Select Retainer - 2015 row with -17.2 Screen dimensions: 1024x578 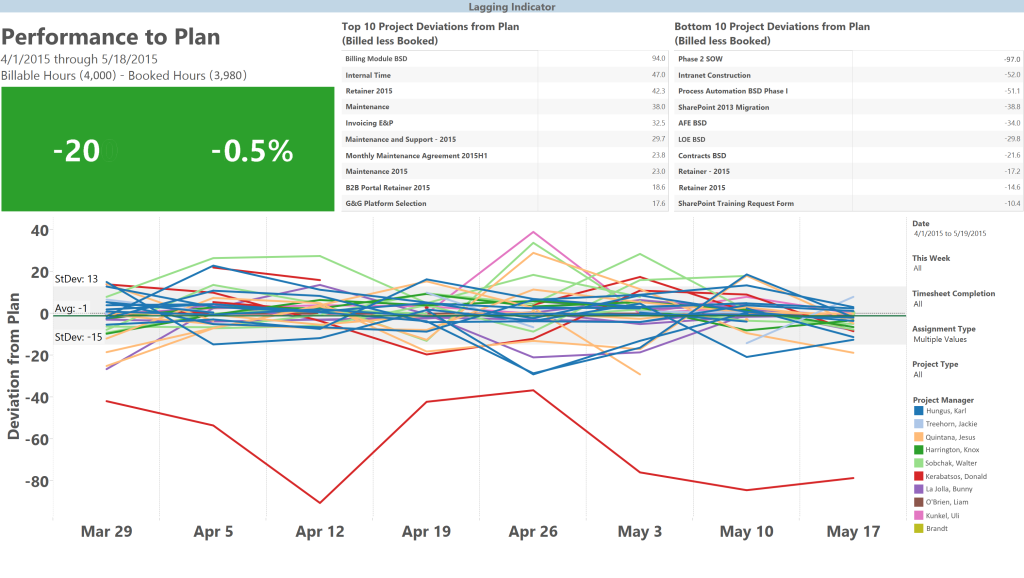pos(849,171)
